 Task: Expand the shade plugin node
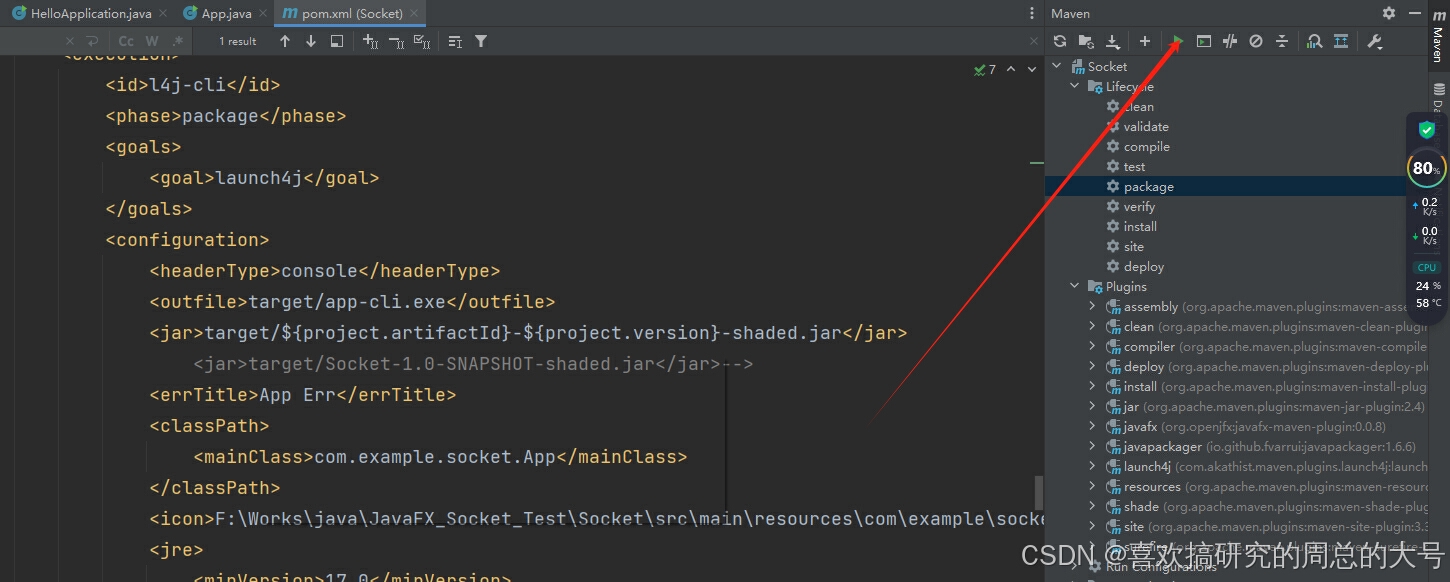1092,506
